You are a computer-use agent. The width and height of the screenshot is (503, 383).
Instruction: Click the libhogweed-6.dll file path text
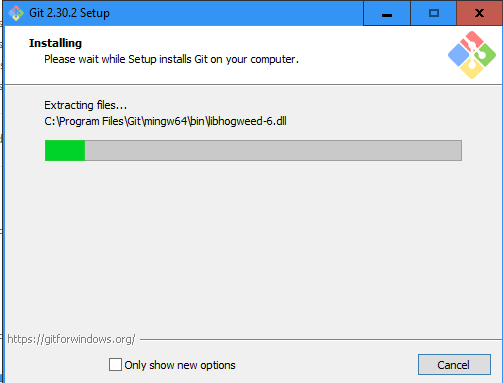coord(165,121)
